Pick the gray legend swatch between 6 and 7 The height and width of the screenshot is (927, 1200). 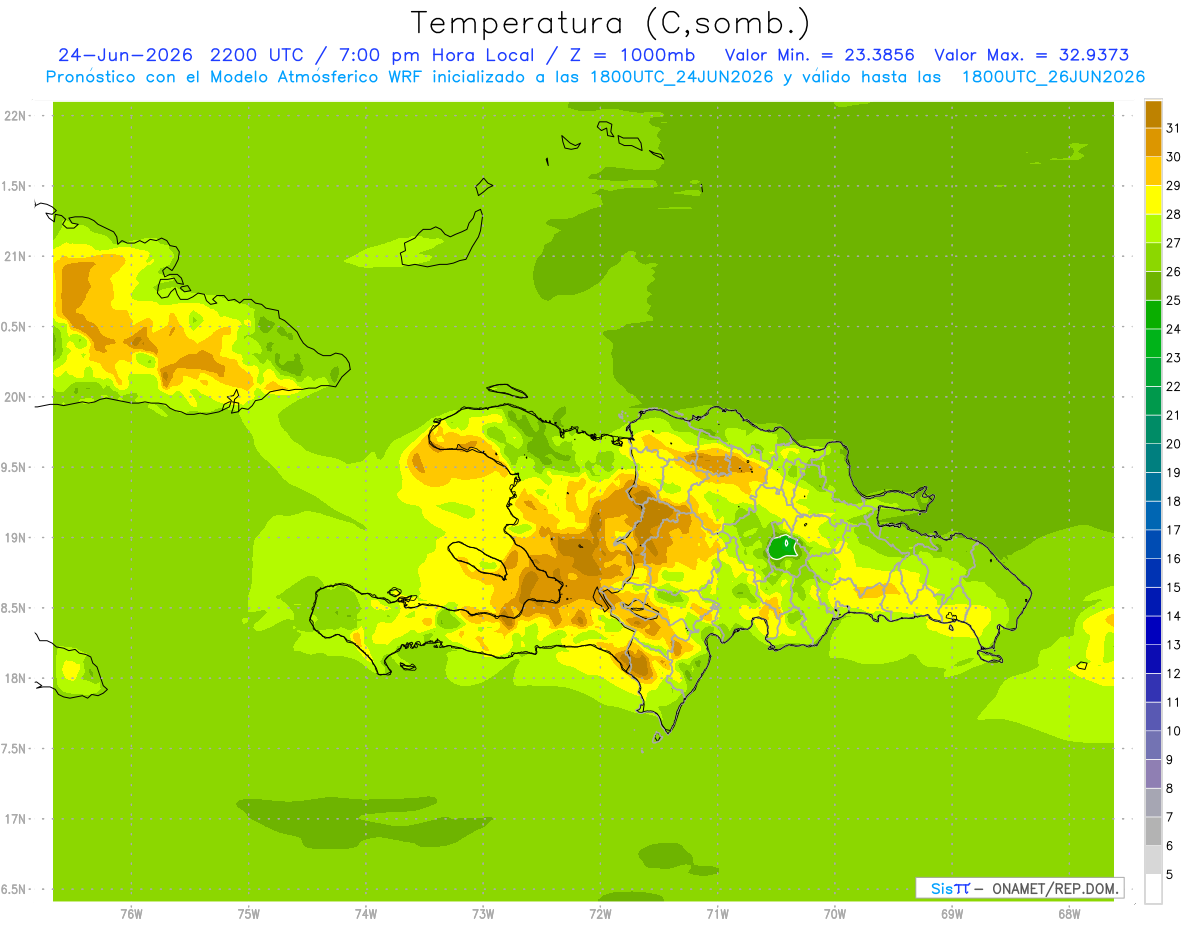click(x=1153, y=831)
